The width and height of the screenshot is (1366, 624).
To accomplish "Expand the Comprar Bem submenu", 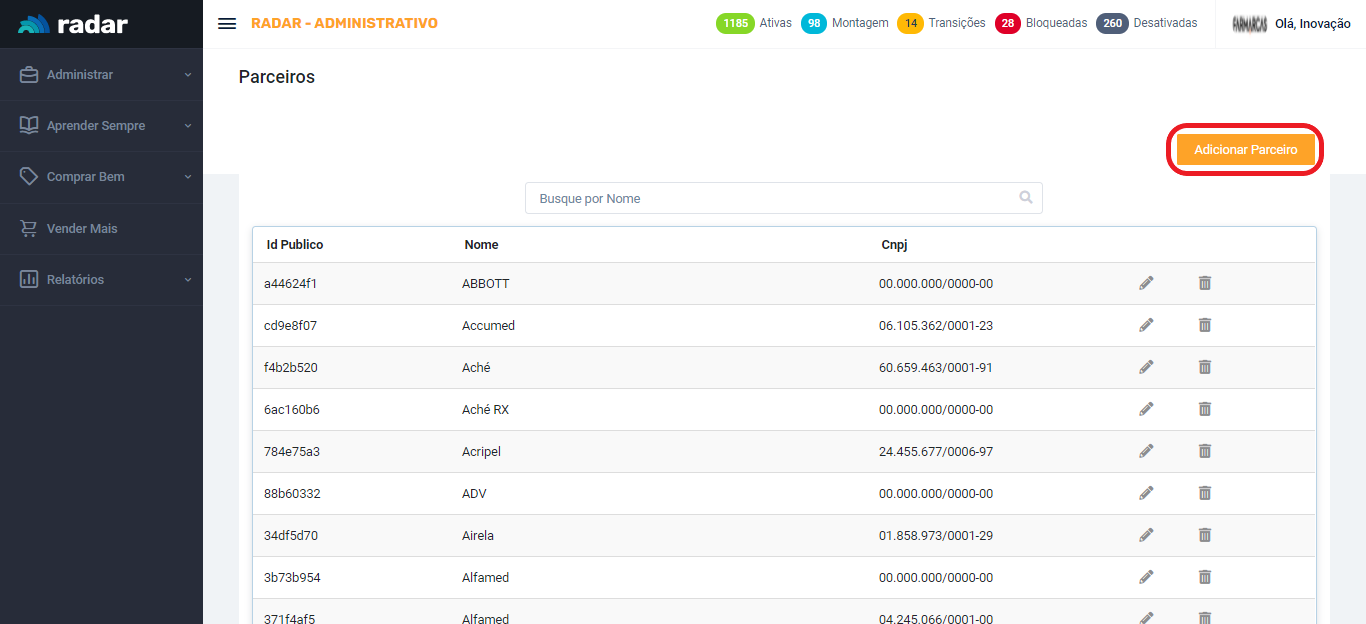I will click(x=101, y=177).
